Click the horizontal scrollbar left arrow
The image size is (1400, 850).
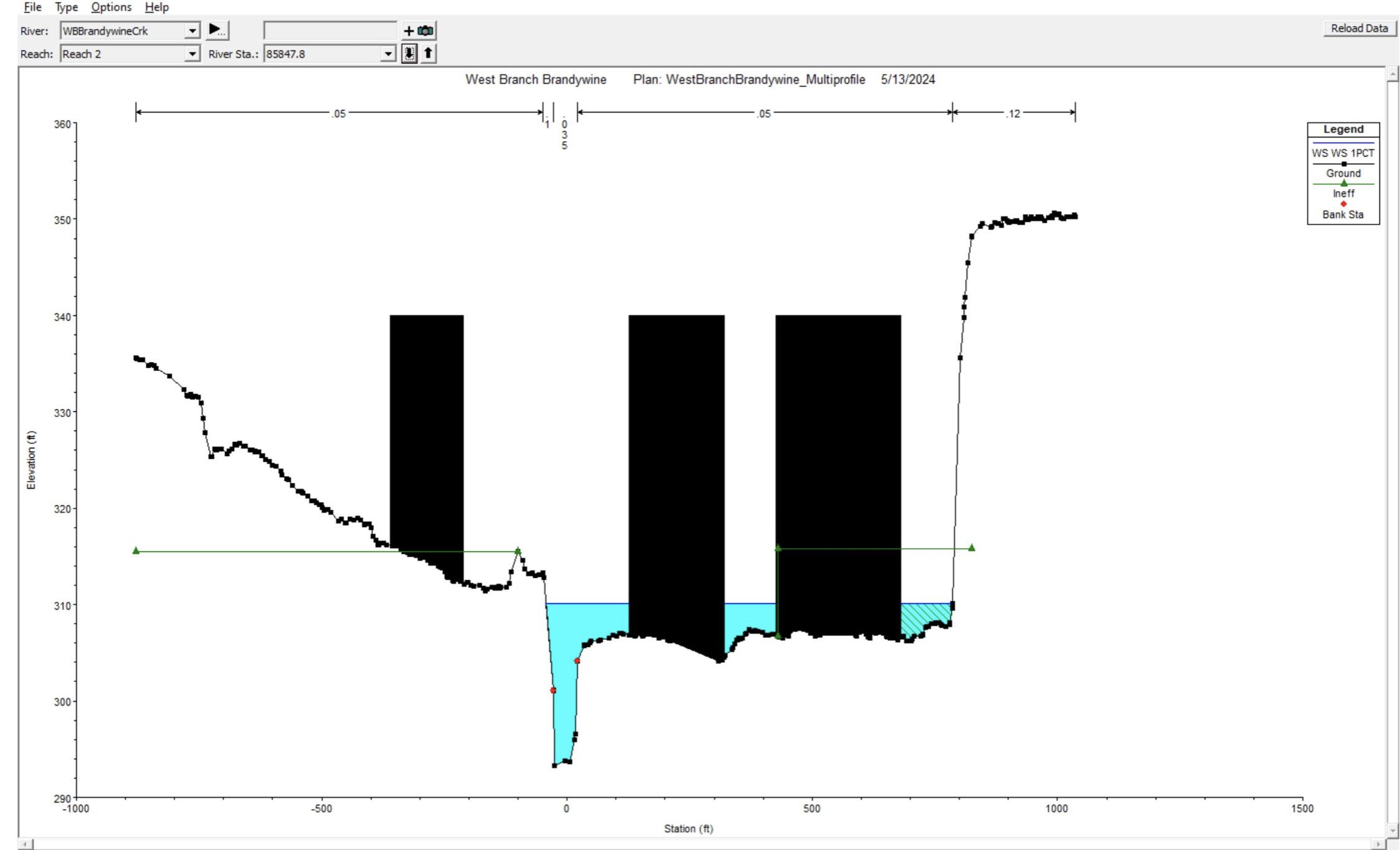pos(25,844)
